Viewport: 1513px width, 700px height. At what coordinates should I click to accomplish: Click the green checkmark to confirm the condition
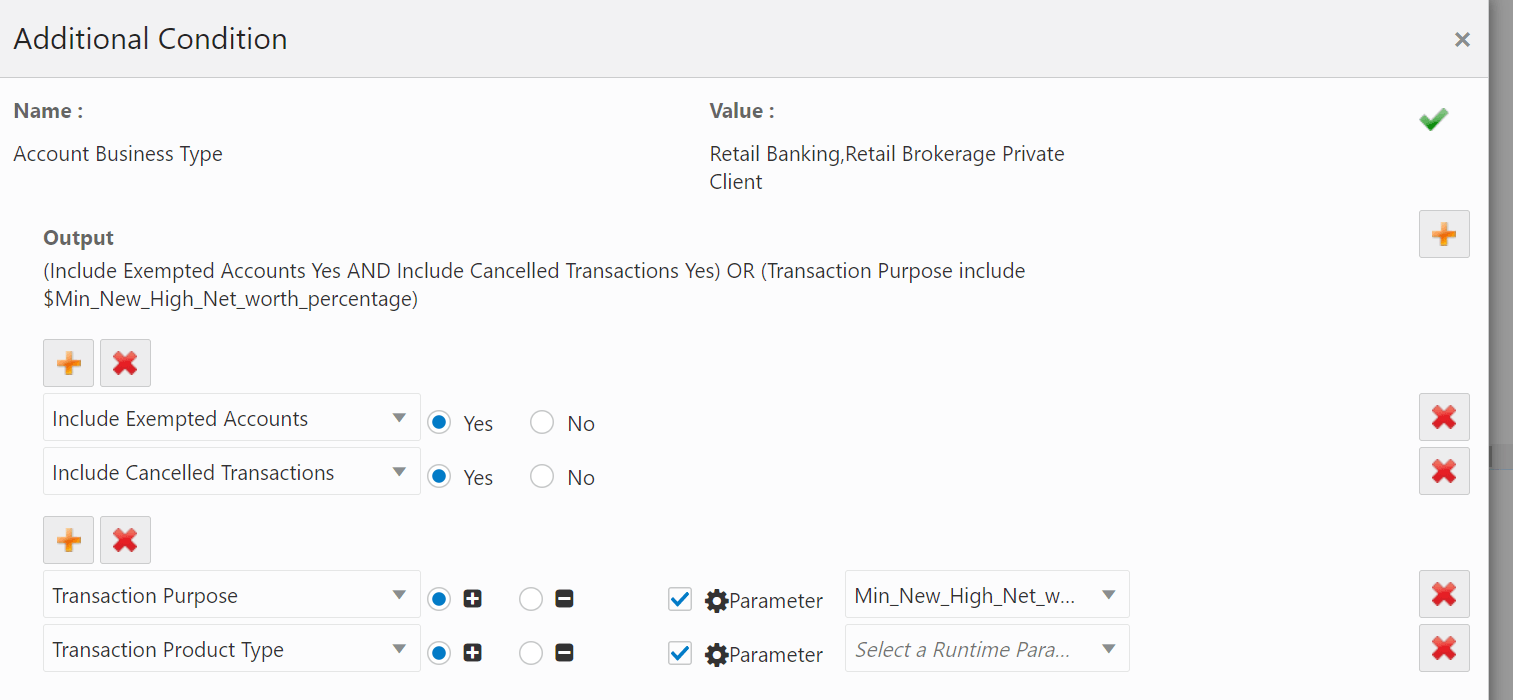click(x=1433, y=118)
